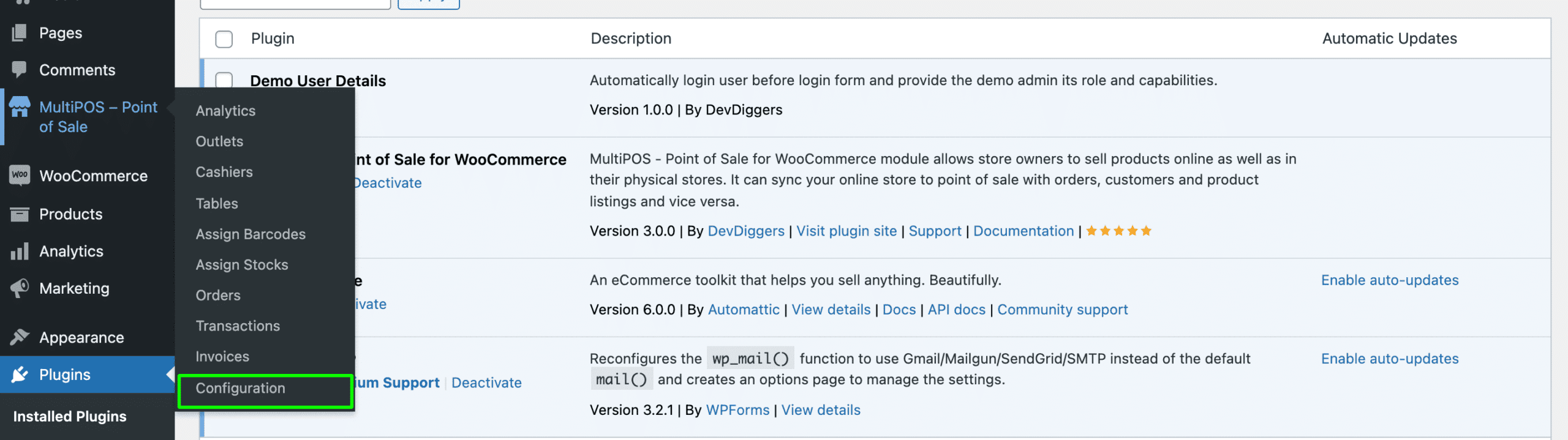
Task: Click the five-star rating icons
Action: [x=1118, y=231]
